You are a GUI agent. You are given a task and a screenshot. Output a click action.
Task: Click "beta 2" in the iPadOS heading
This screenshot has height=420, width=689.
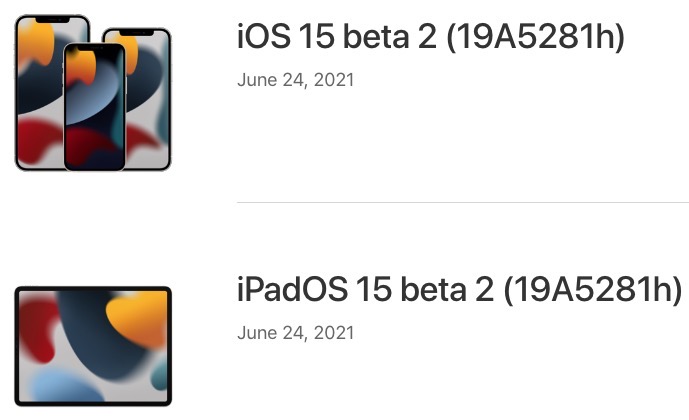click(439, 290)
